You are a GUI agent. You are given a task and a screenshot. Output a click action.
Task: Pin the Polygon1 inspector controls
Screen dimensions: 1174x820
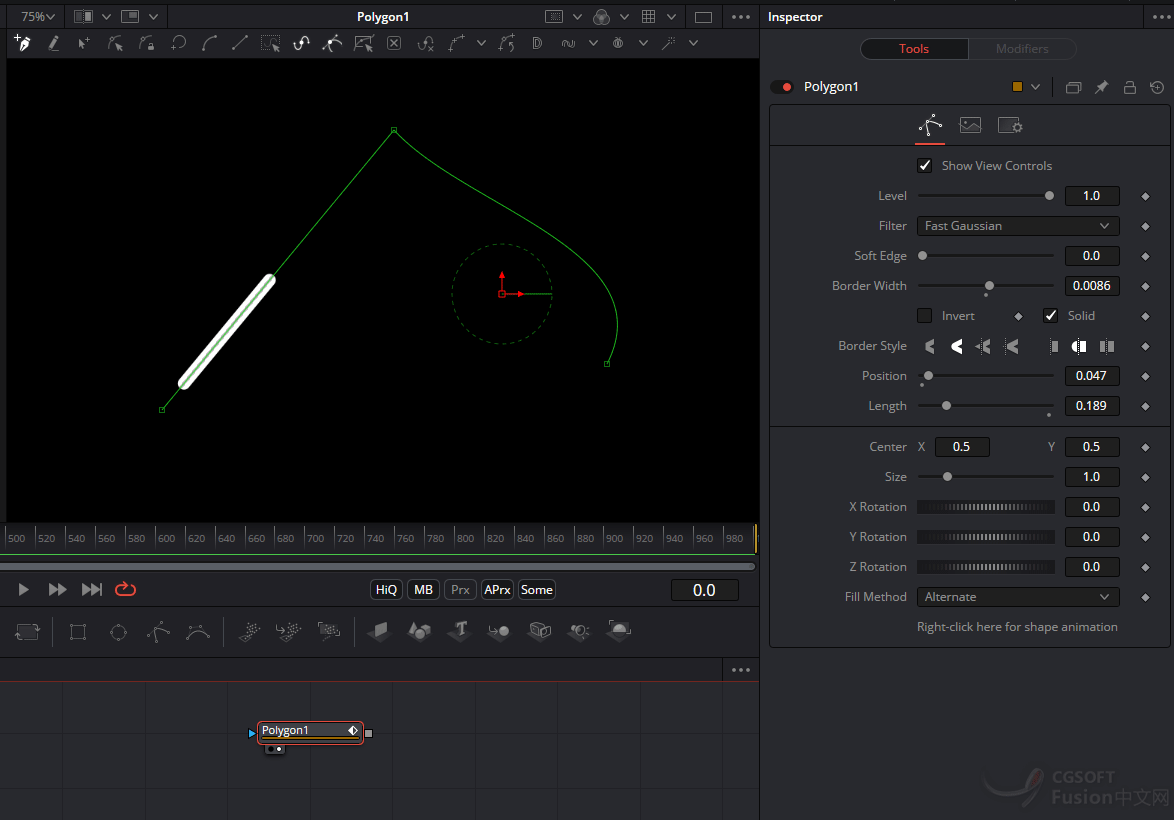coord(1101,87)
